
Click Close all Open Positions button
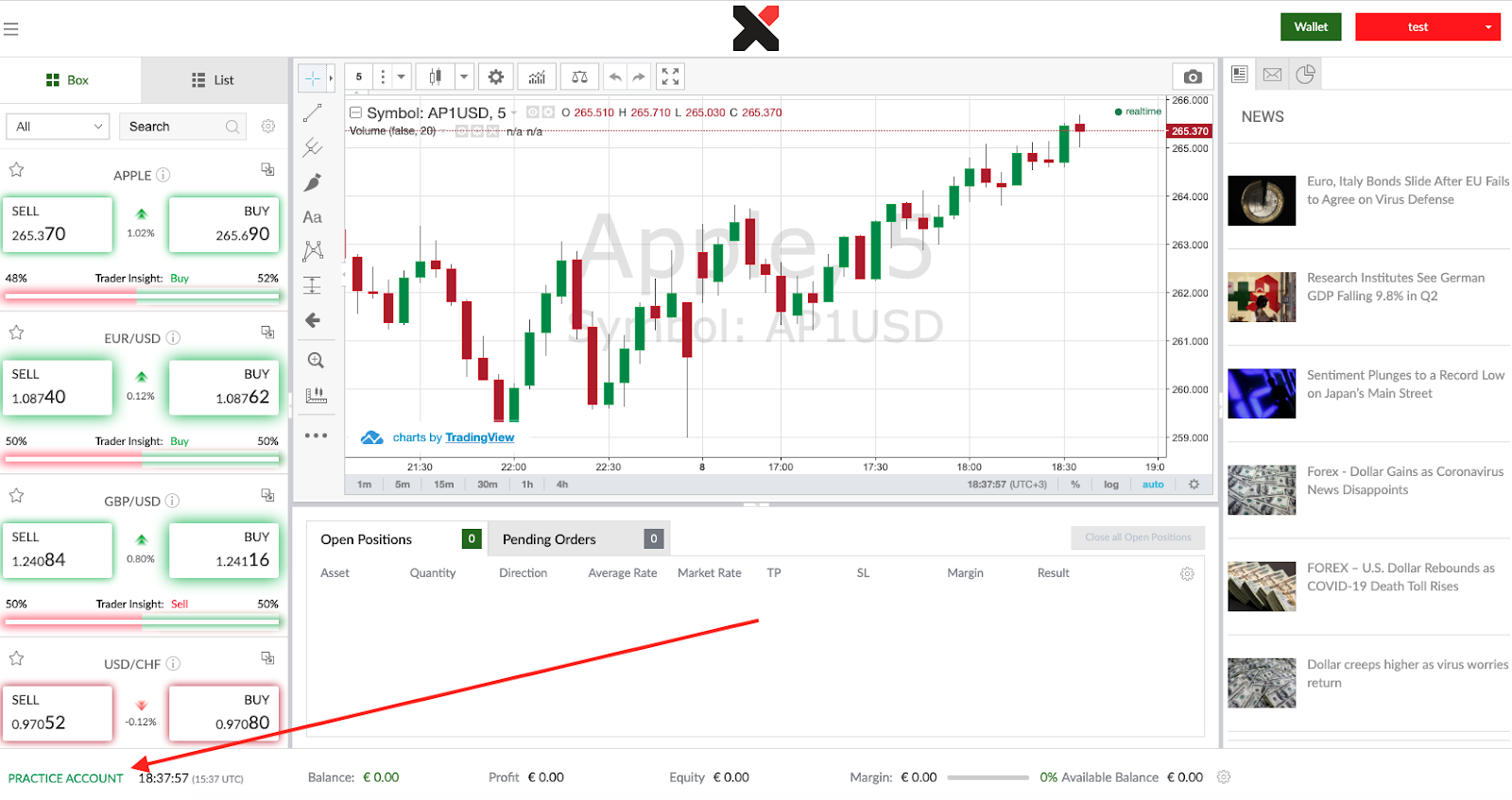[1138, 537]
